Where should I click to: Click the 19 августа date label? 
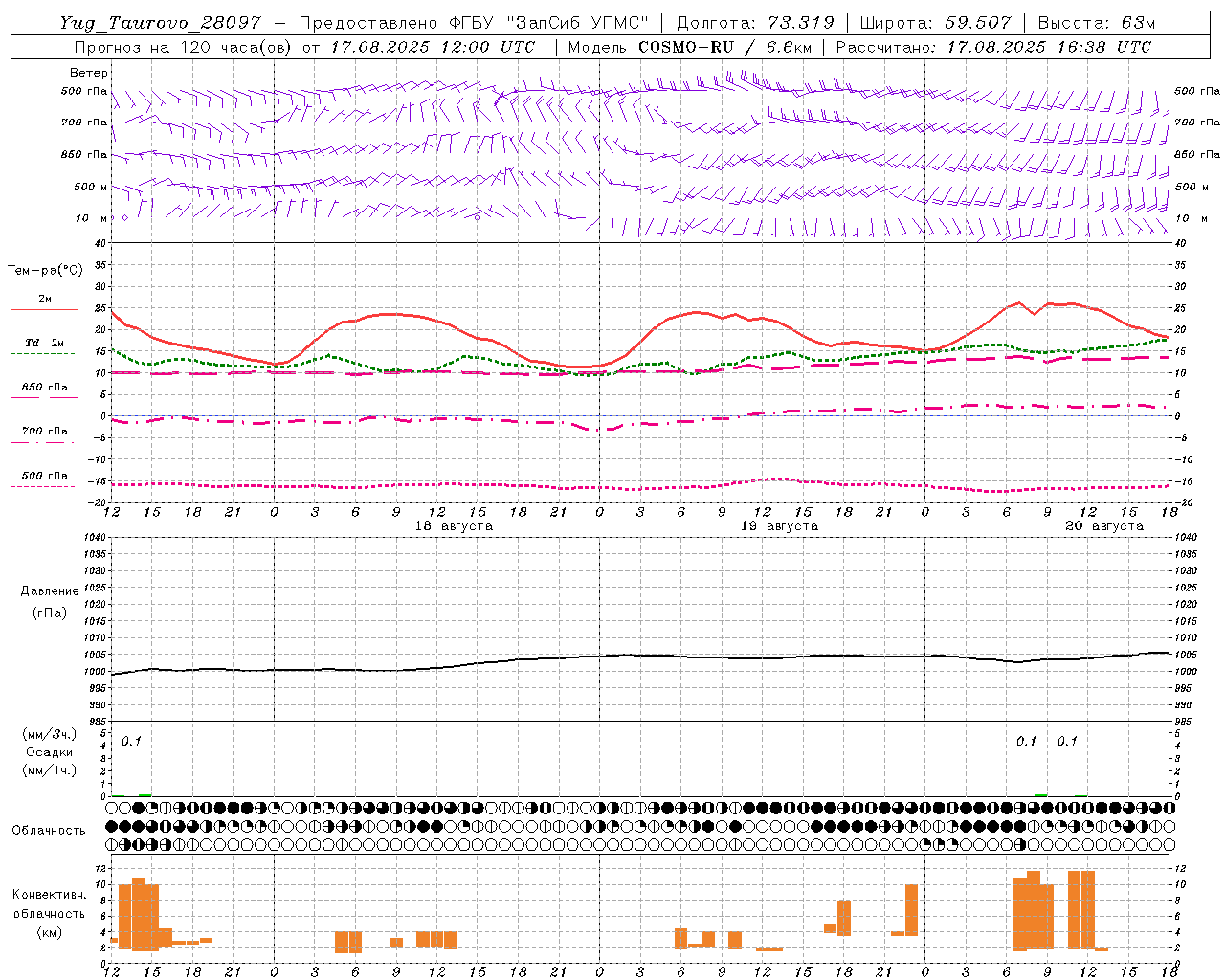tap(779, 526)
